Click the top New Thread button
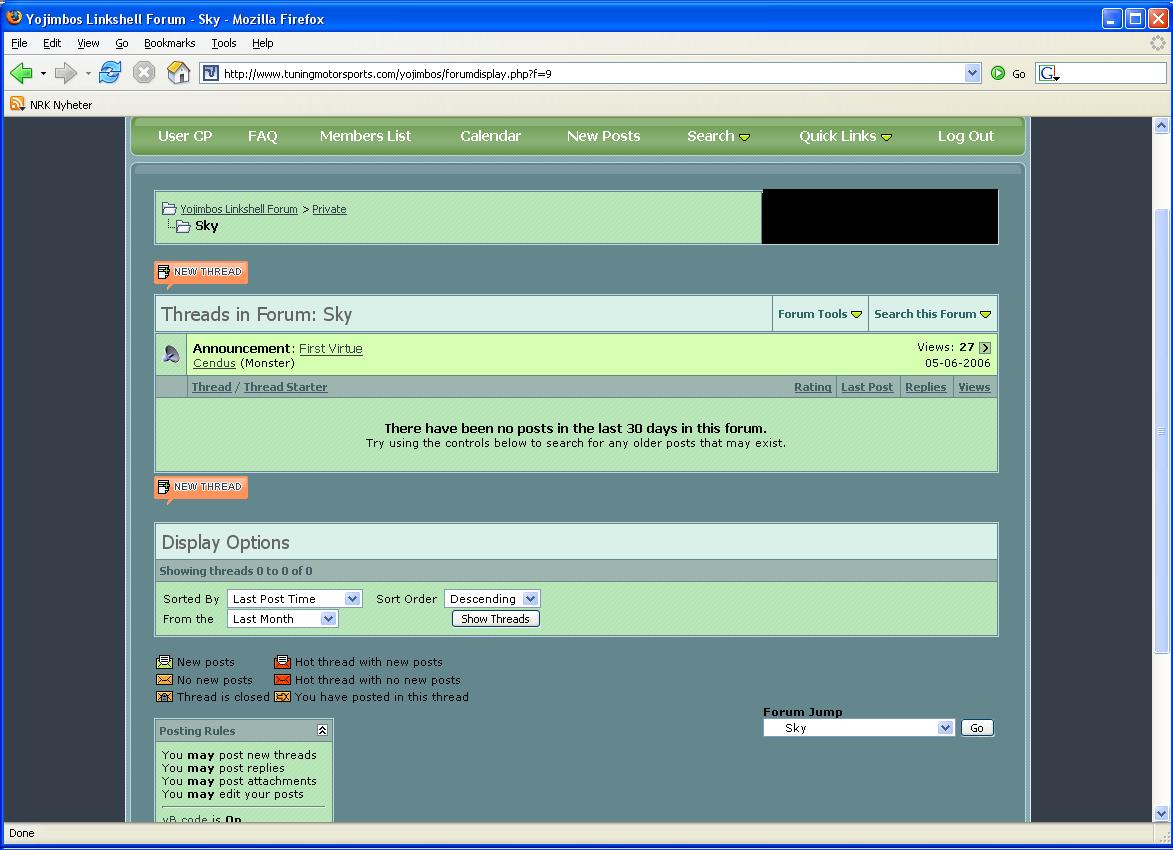 pyautogui.click(x=201, y=272)
